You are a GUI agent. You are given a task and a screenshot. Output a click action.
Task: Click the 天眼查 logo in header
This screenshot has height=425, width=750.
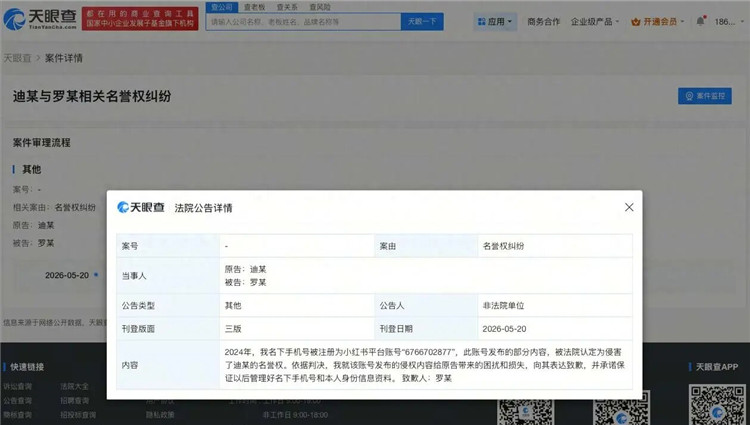[x=40, y=19]
